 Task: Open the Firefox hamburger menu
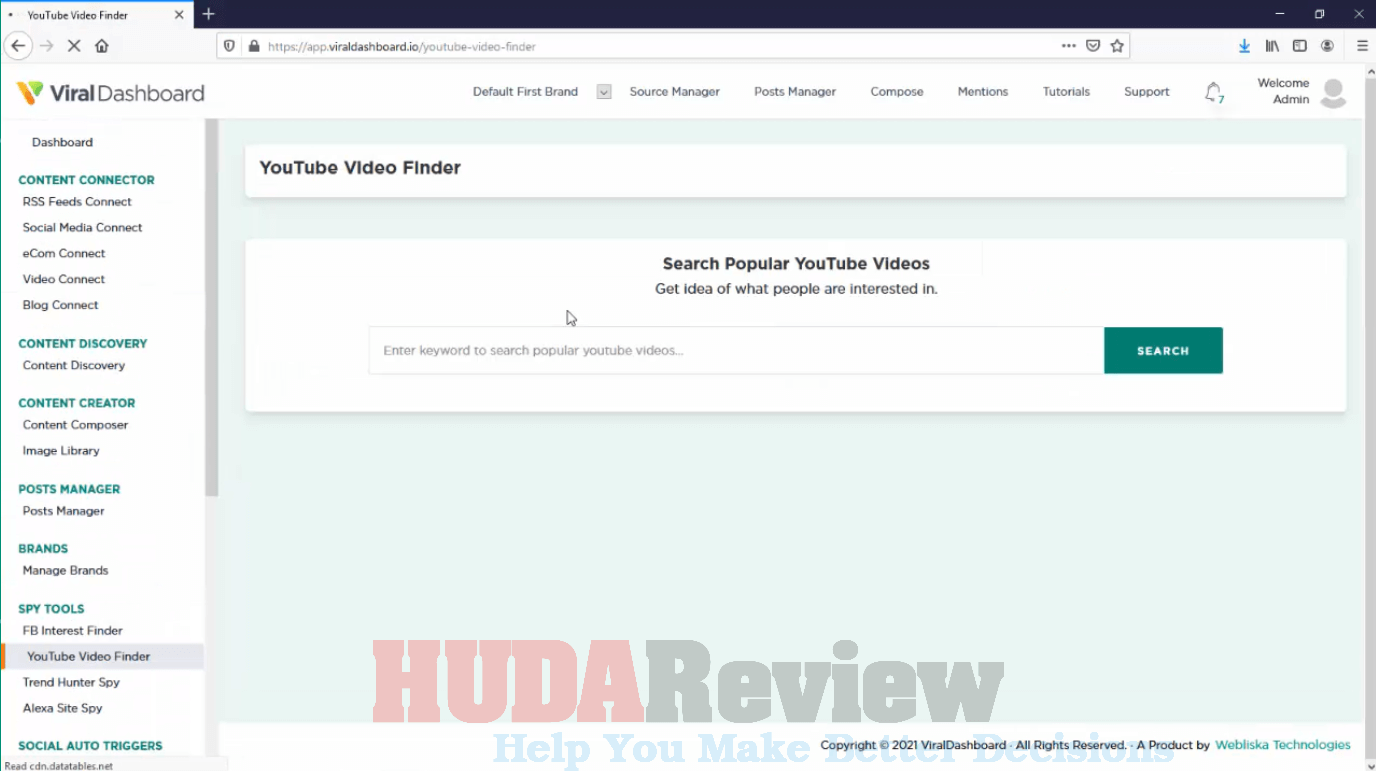point(1362,45)
